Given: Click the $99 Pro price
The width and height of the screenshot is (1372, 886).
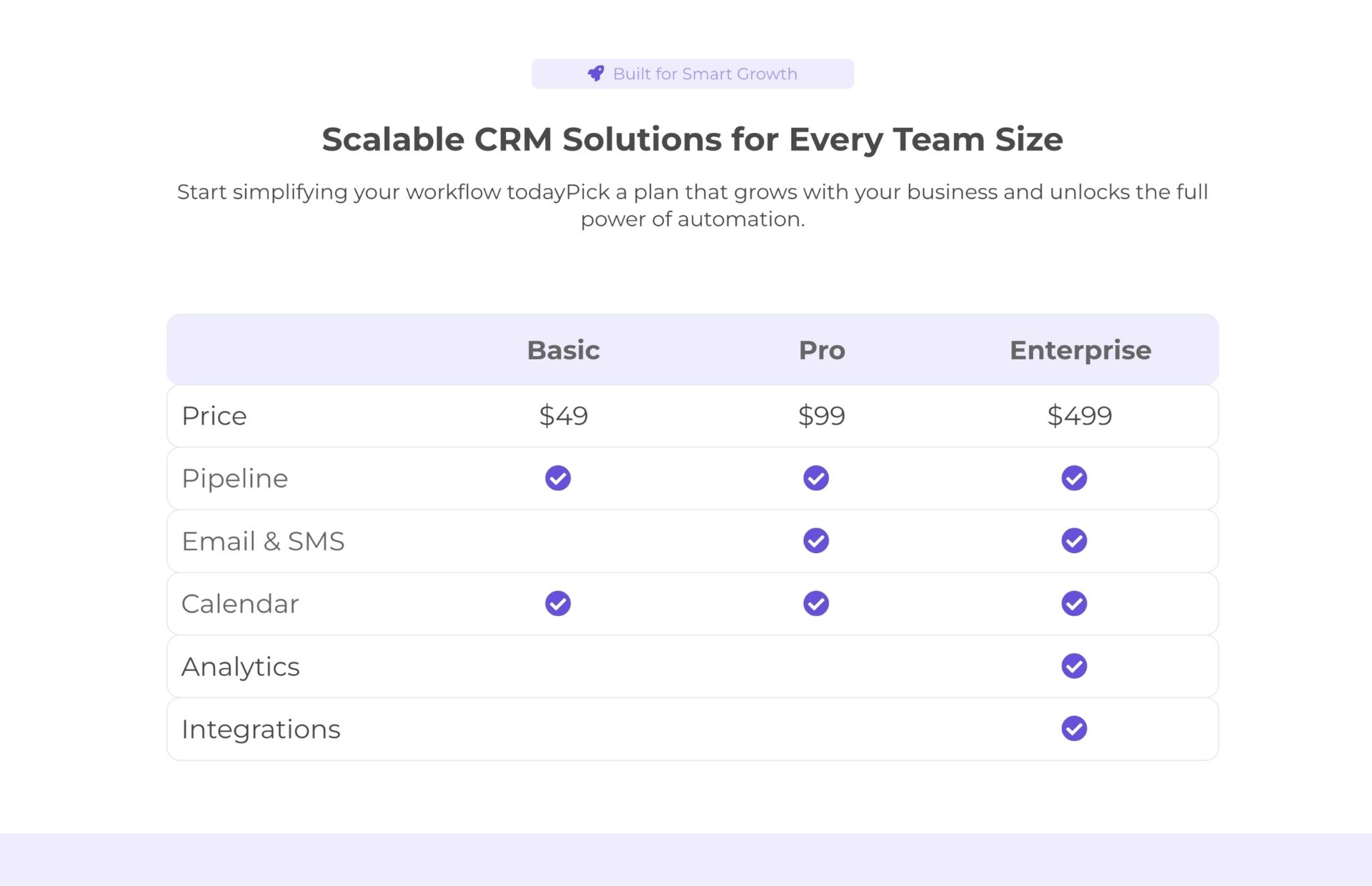Looking at the screenshot, I should coord(822,416).
